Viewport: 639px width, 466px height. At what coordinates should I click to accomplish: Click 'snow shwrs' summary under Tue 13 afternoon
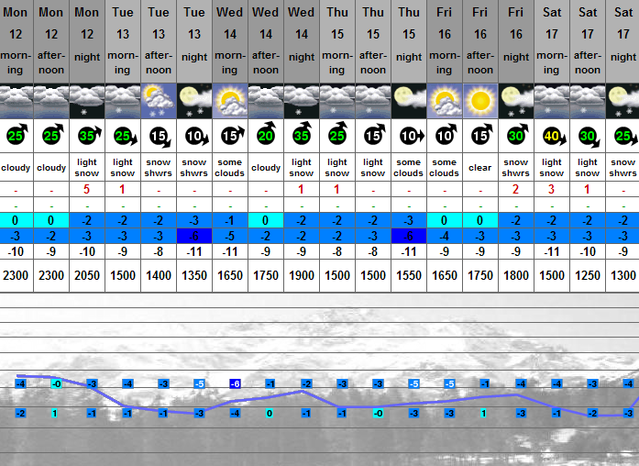[158, 168]
